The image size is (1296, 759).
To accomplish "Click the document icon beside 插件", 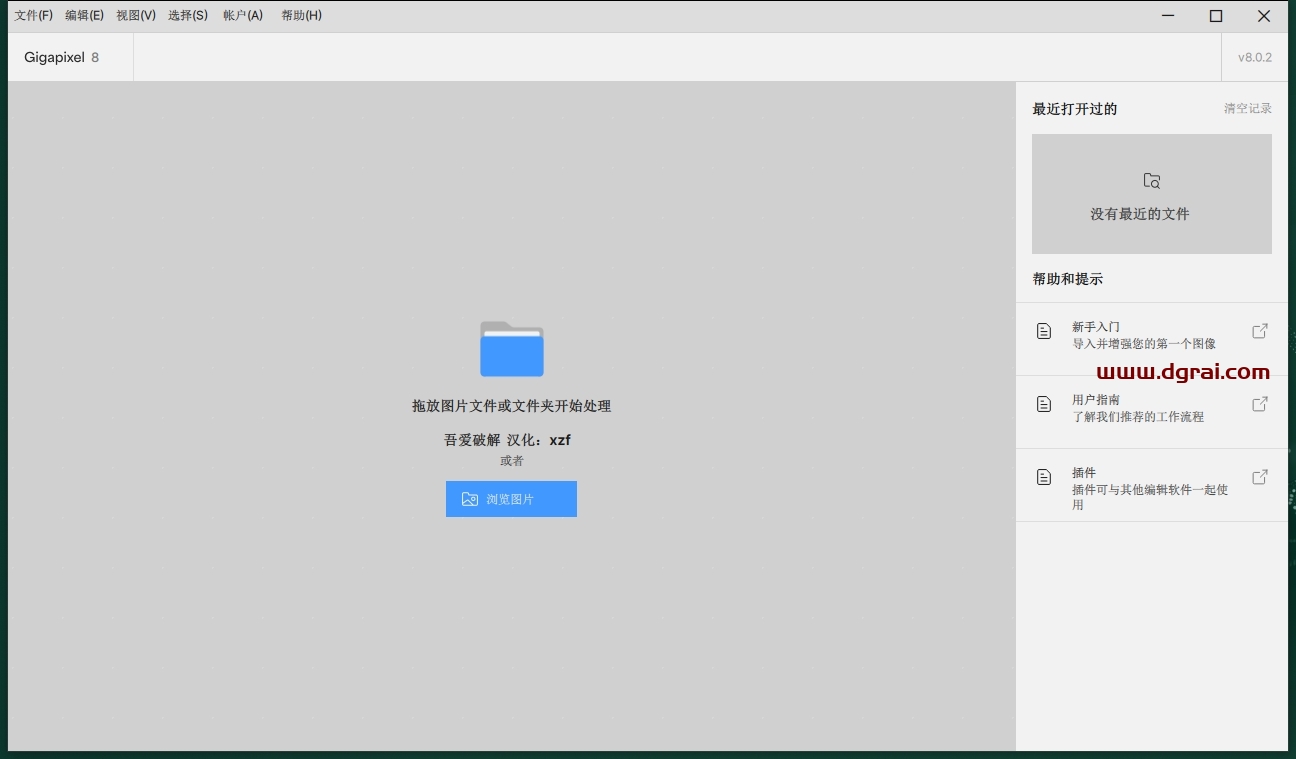I will pos(1044,477).
